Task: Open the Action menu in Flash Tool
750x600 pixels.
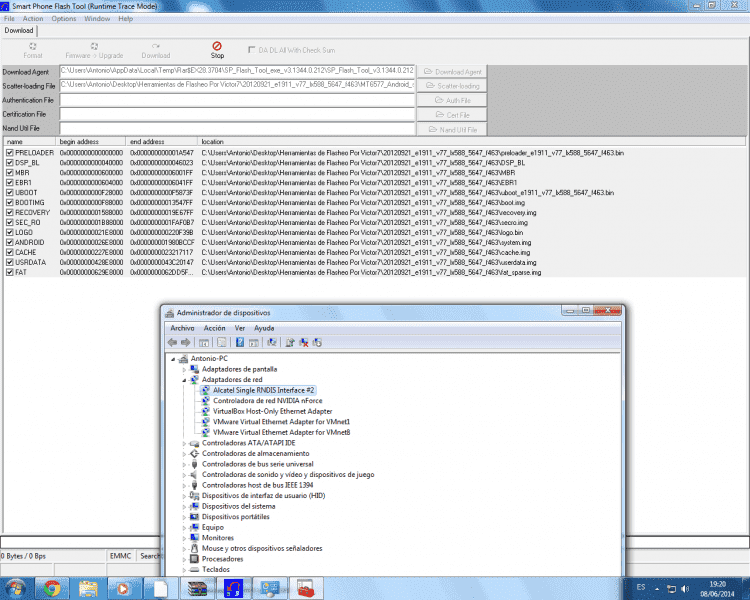Action: (33, 19)
